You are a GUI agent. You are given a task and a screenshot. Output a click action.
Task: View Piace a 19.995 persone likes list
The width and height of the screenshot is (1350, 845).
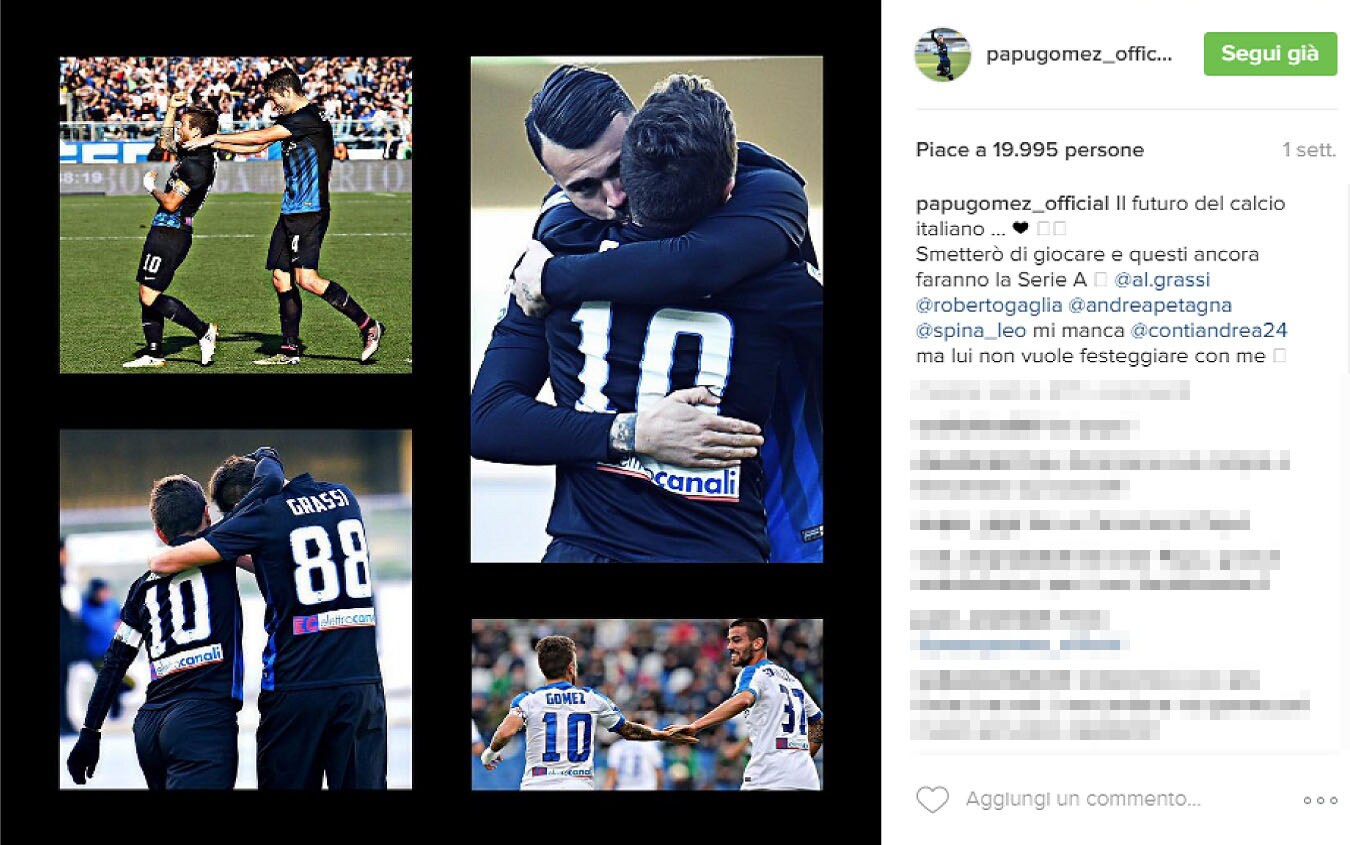tap(1030, 150)
